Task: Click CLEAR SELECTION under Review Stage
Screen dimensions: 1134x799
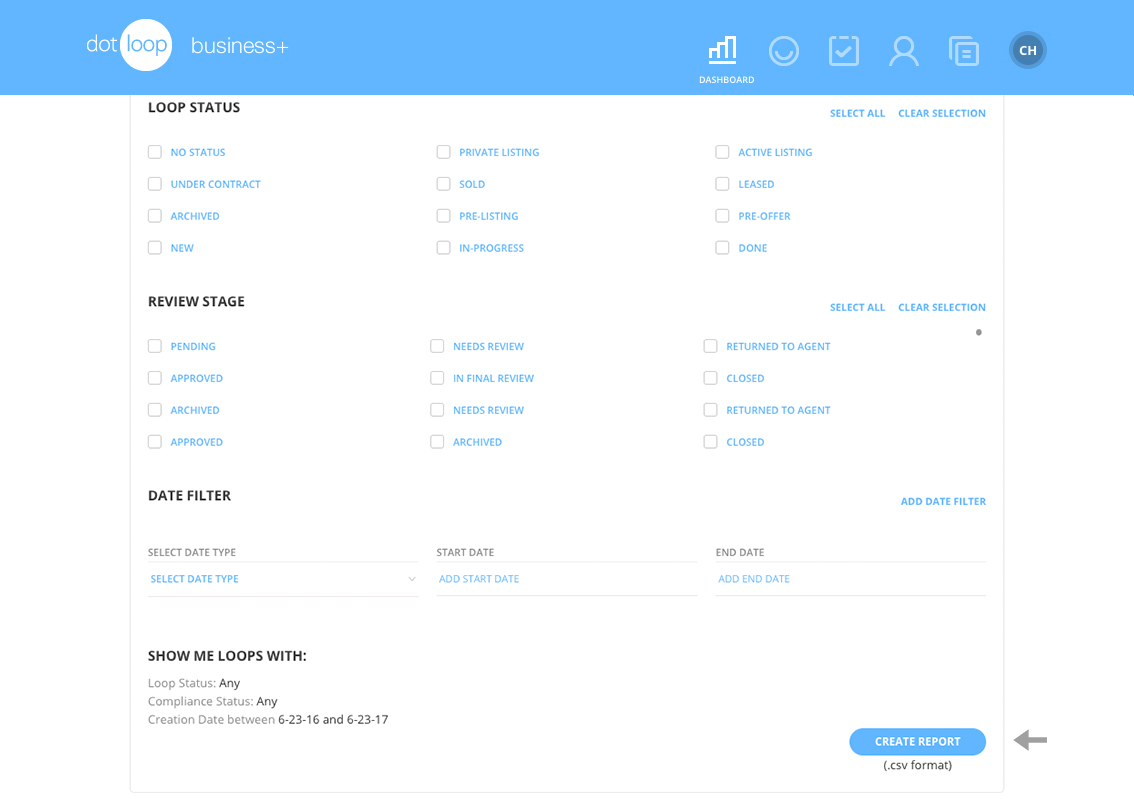Action: [x=941, y=307]
